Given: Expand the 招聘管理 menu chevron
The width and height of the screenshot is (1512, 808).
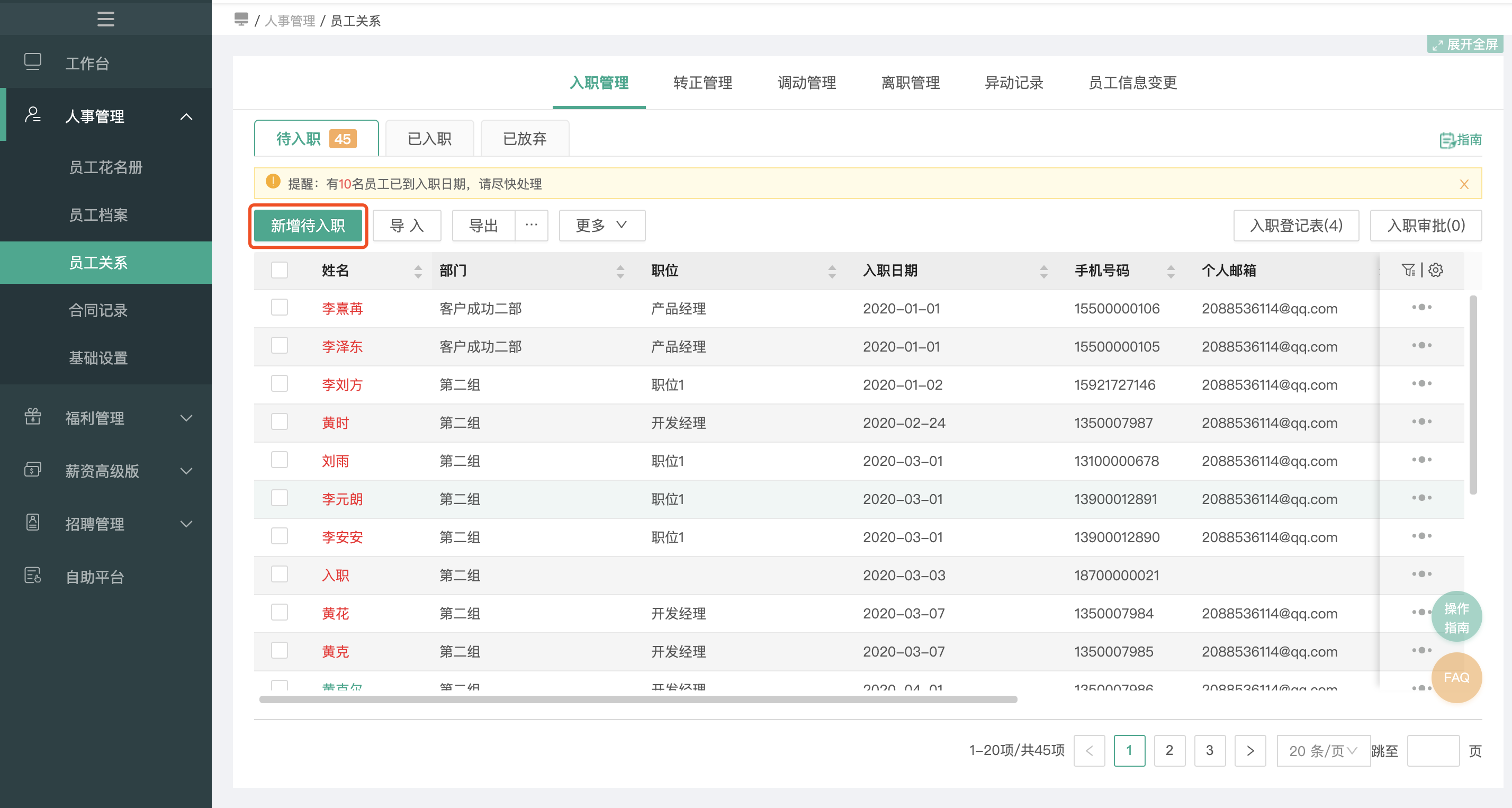Looking at the screenshot, I should coord(186,524).
